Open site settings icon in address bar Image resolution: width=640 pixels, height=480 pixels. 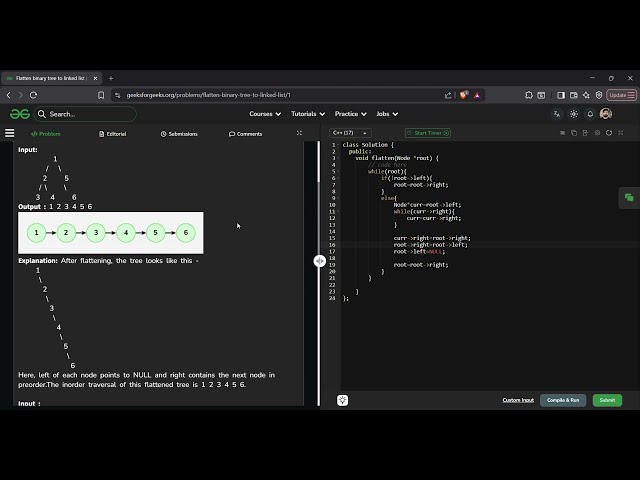tap(118, 95)
